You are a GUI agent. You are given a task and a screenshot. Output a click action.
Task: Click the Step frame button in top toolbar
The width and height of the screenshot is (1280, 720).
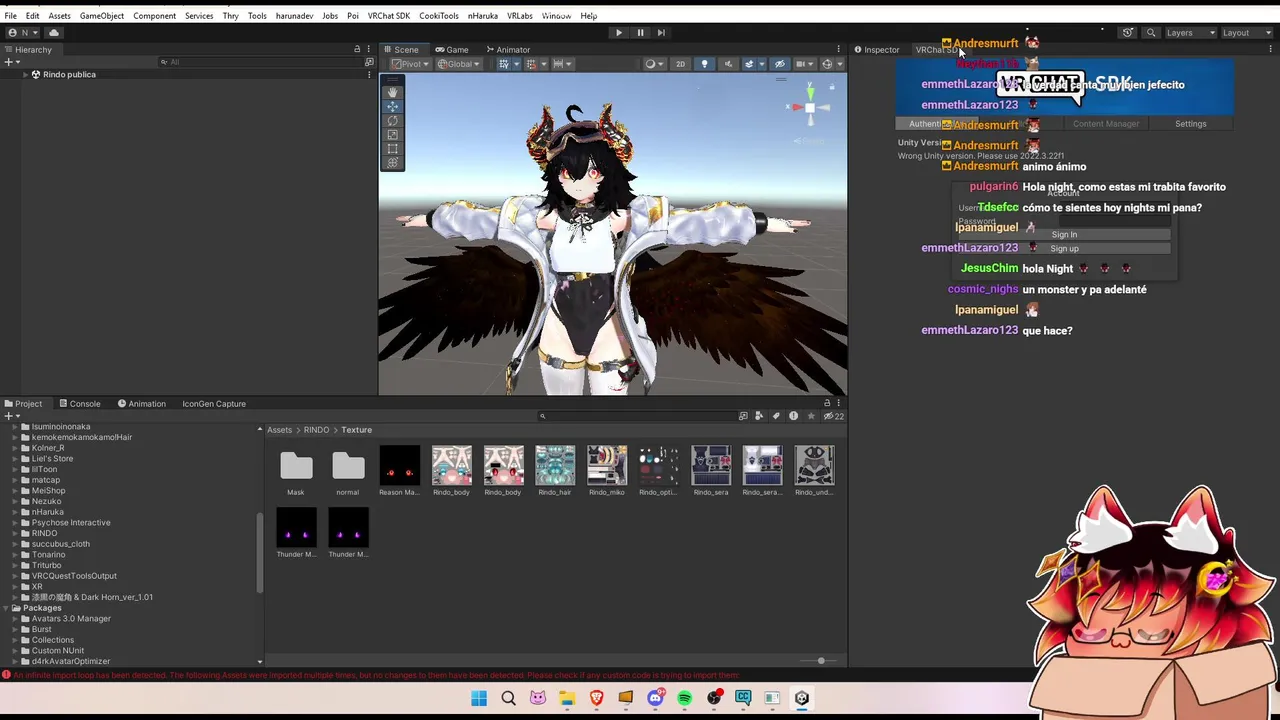(x=661, y=32)
